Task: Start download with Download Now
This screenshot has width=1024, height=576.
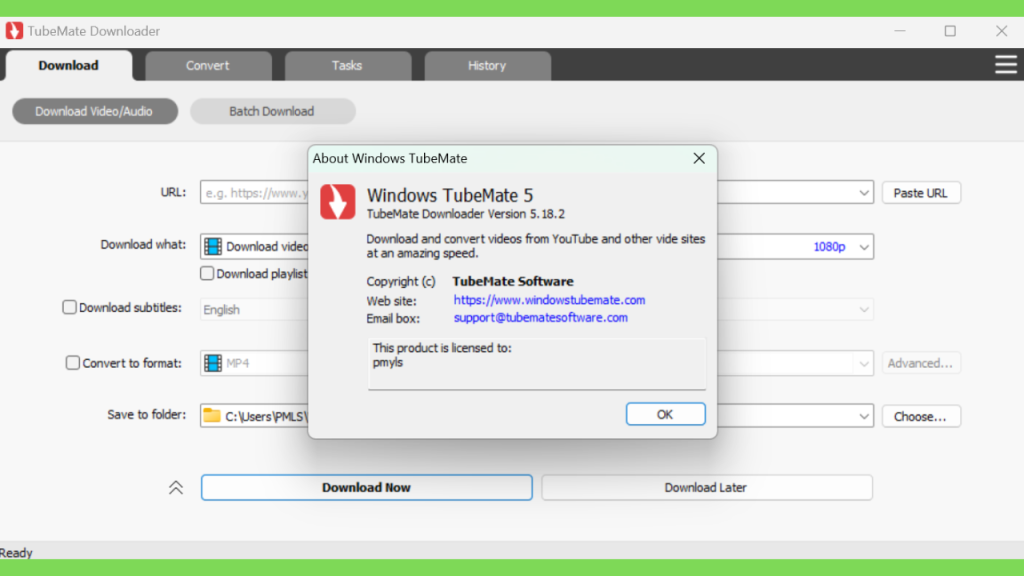Action: click(366, 487)
